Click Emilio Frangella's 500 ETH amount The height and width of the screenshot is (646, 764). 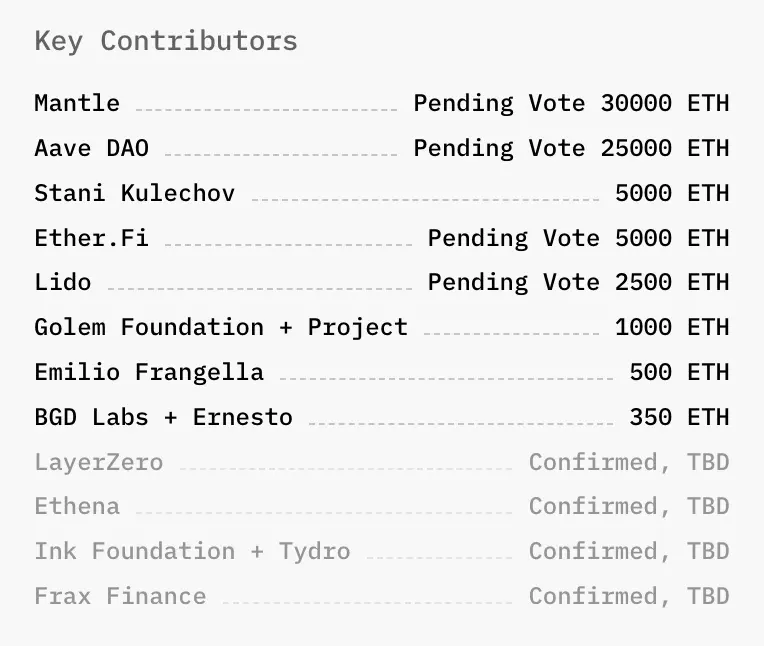coord(679,372)
